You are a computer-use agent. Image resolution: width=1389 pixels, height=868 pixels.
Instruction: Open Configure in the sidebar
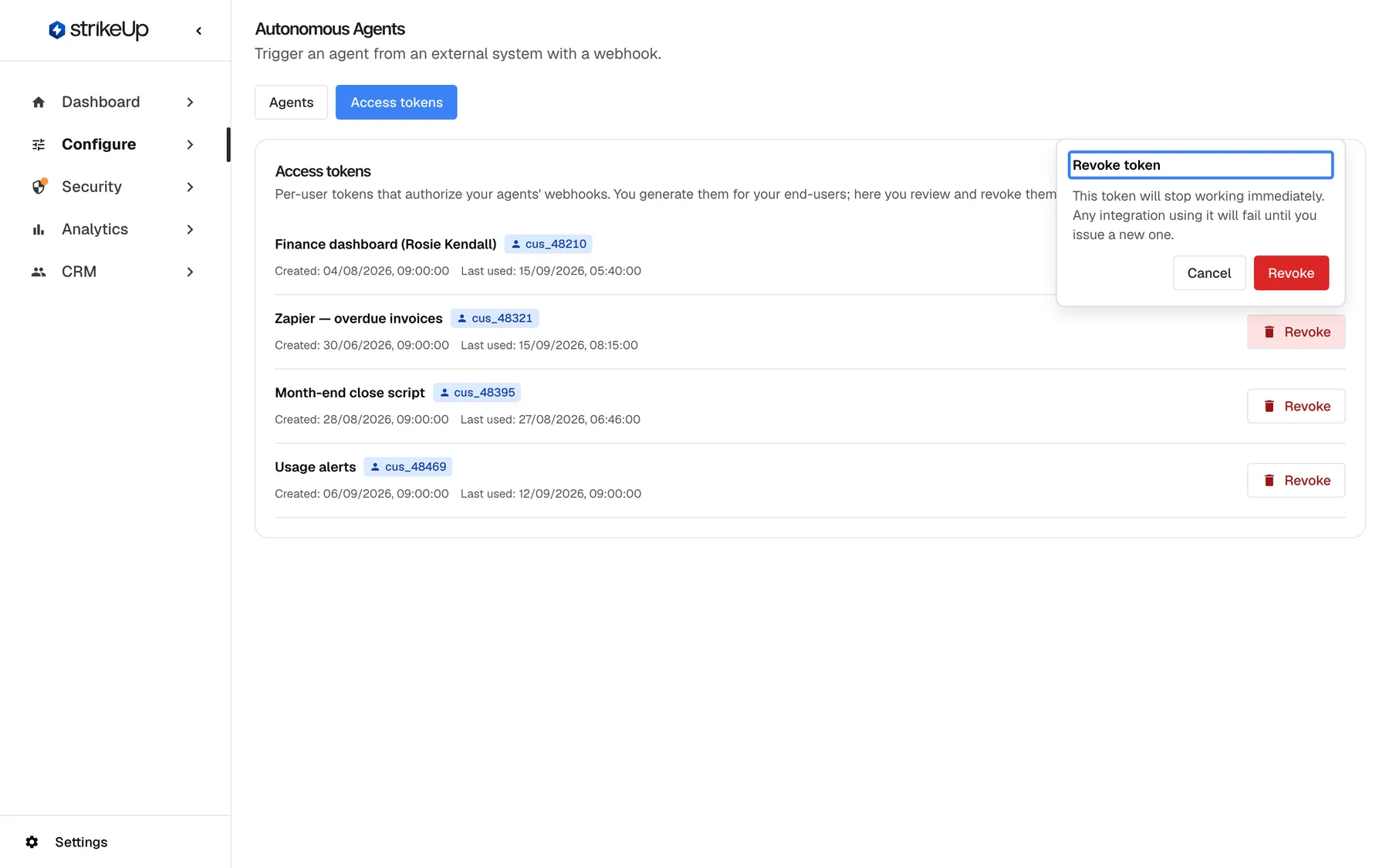114,144
